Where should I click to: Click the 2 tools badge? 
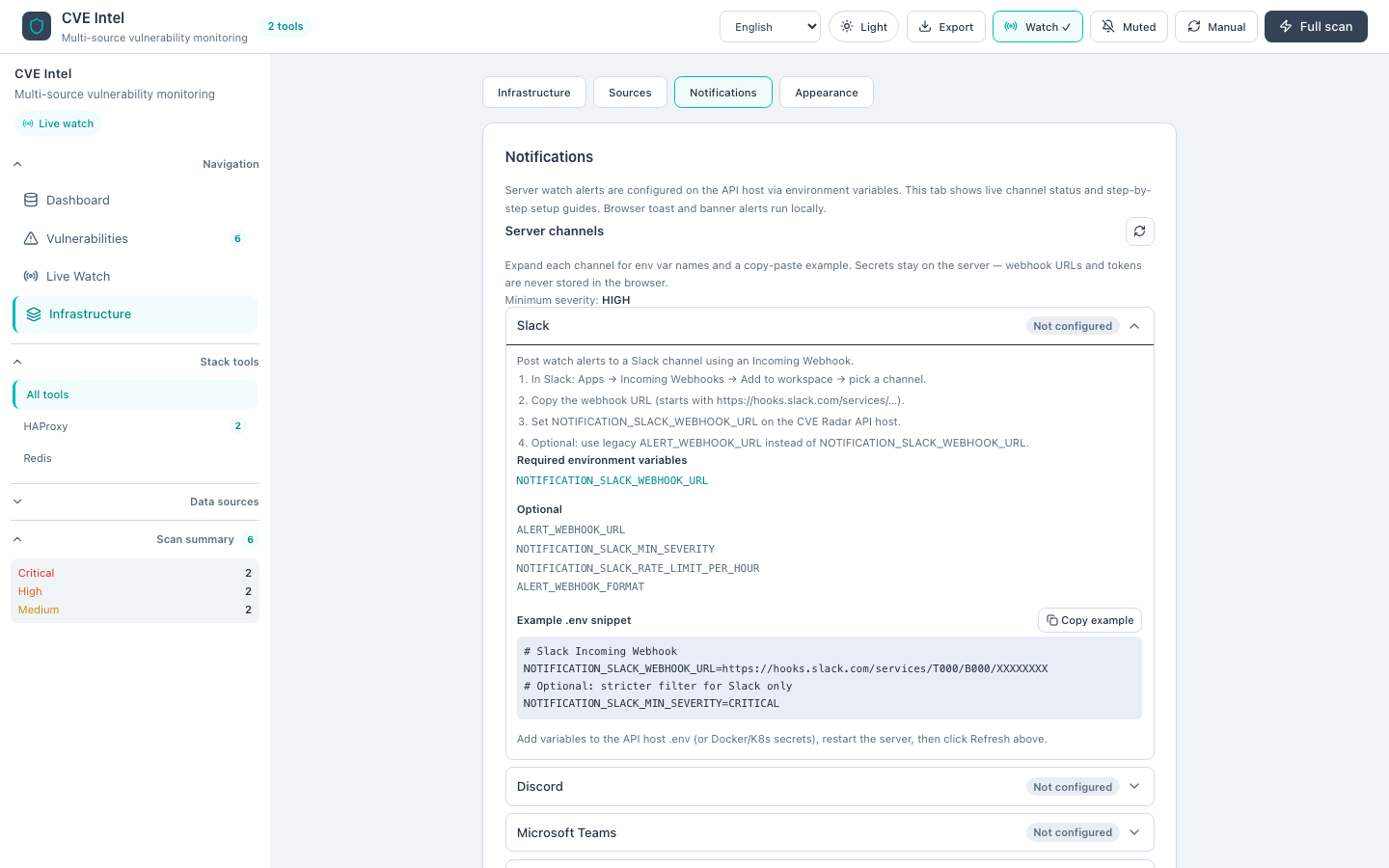286,26
